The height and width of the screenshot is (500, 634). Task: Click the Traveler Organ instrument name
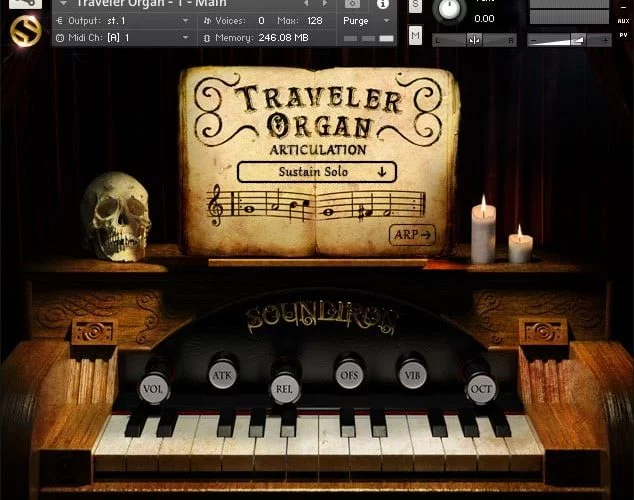point(151,3)
